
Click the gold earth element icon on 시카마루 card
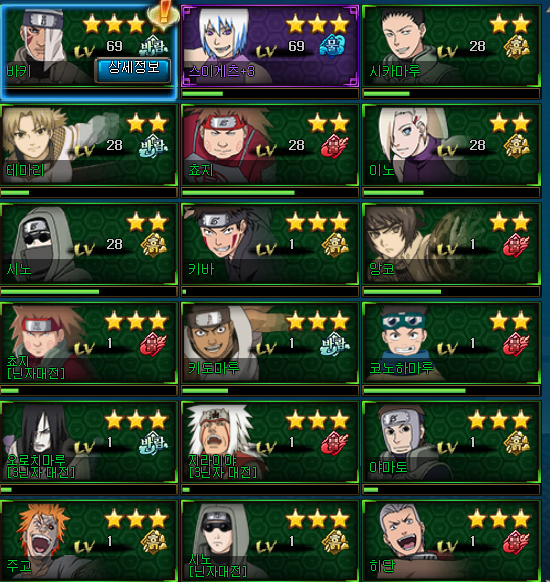(516, 47)
